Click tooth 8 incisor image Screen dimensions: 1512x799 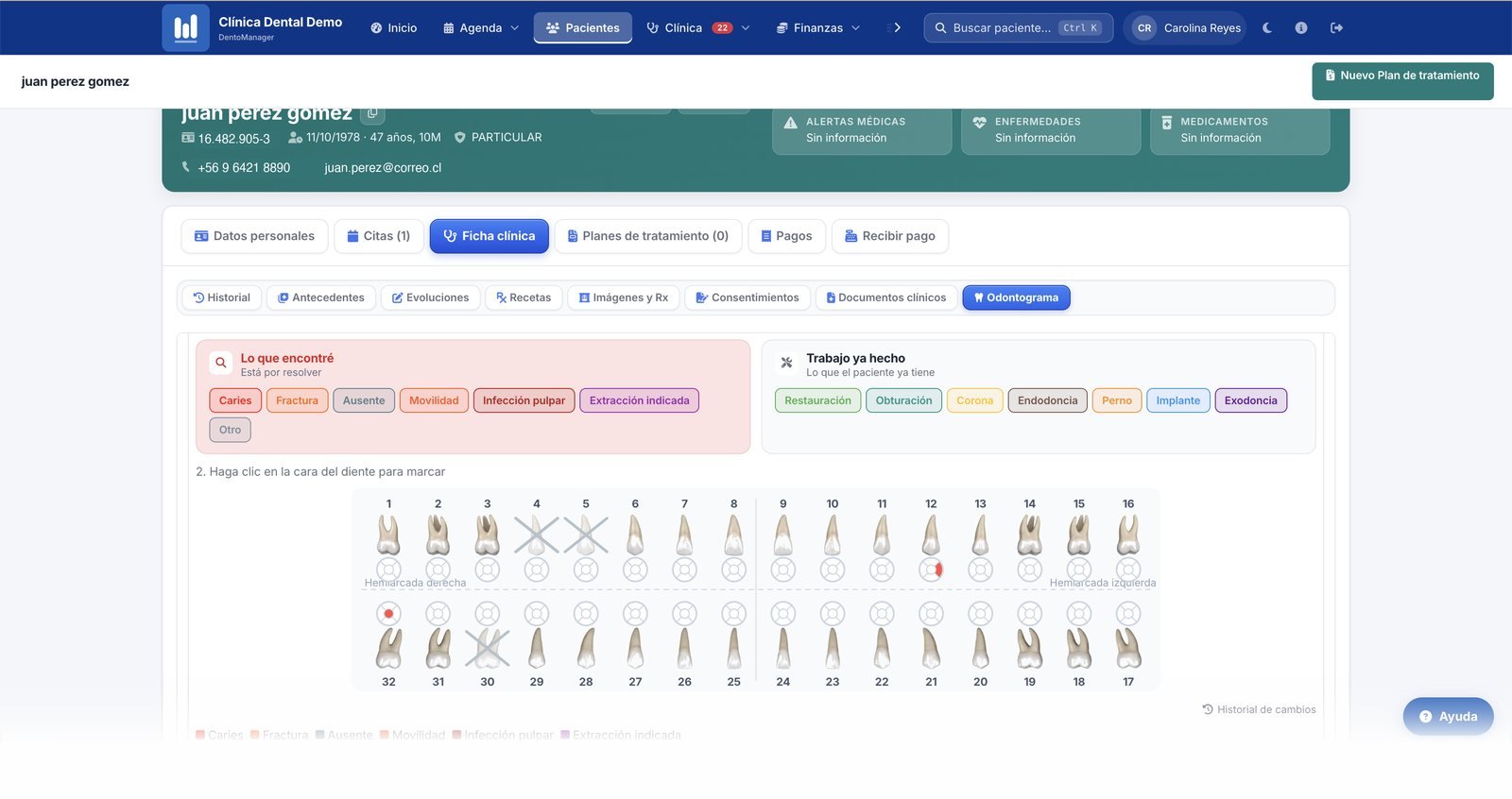pyautogui.click(x=733, y=535)
